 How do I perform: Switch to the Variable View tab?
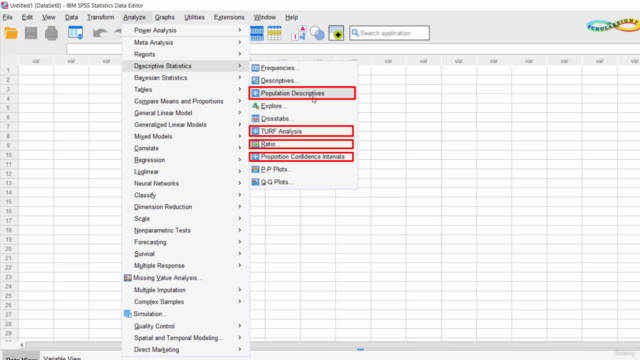62,358
